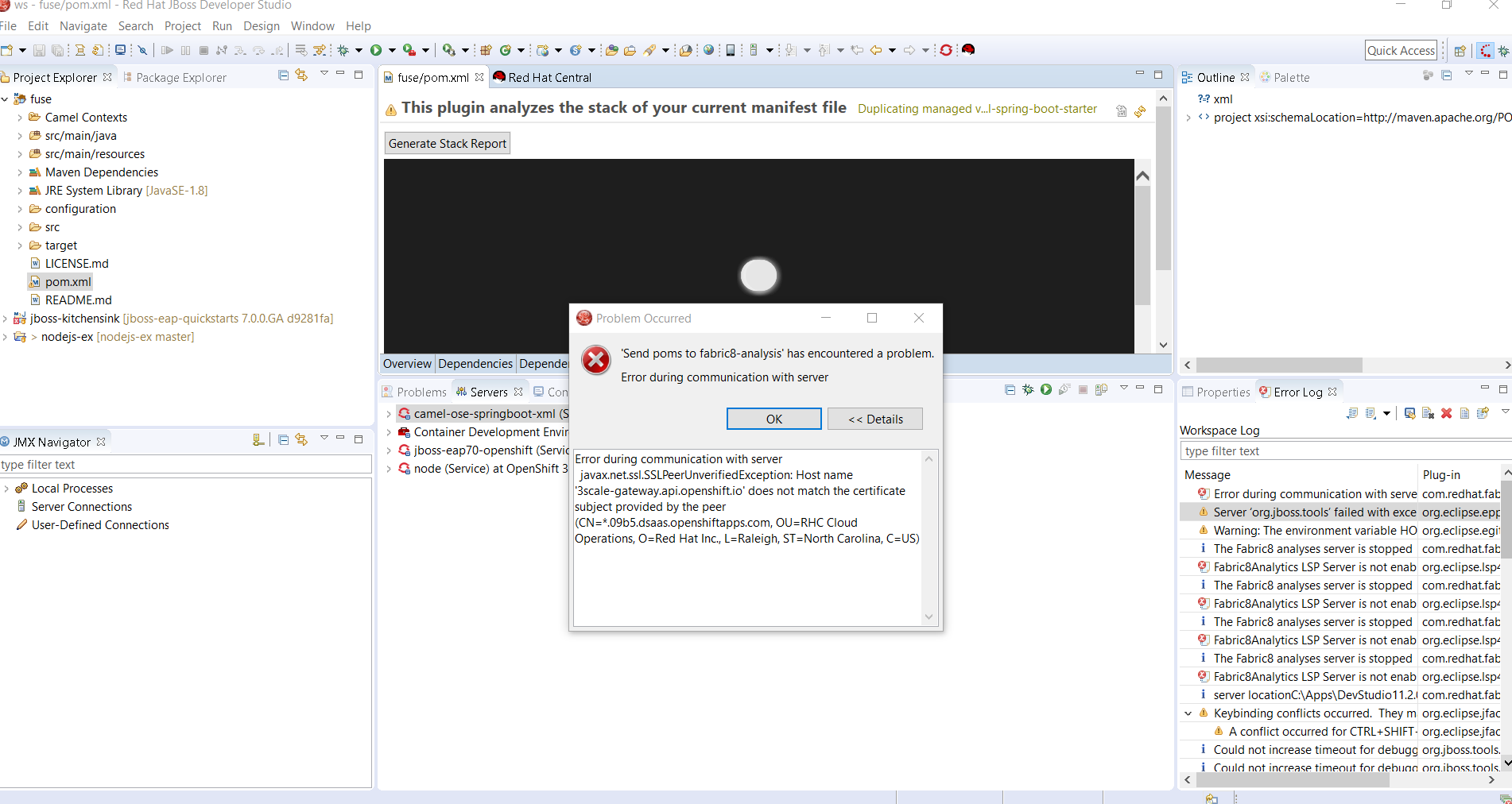The height and width of the screenshot is (804, 1512).
Task: Open the Run button dropdown arrow
Action: click(392, 50)
